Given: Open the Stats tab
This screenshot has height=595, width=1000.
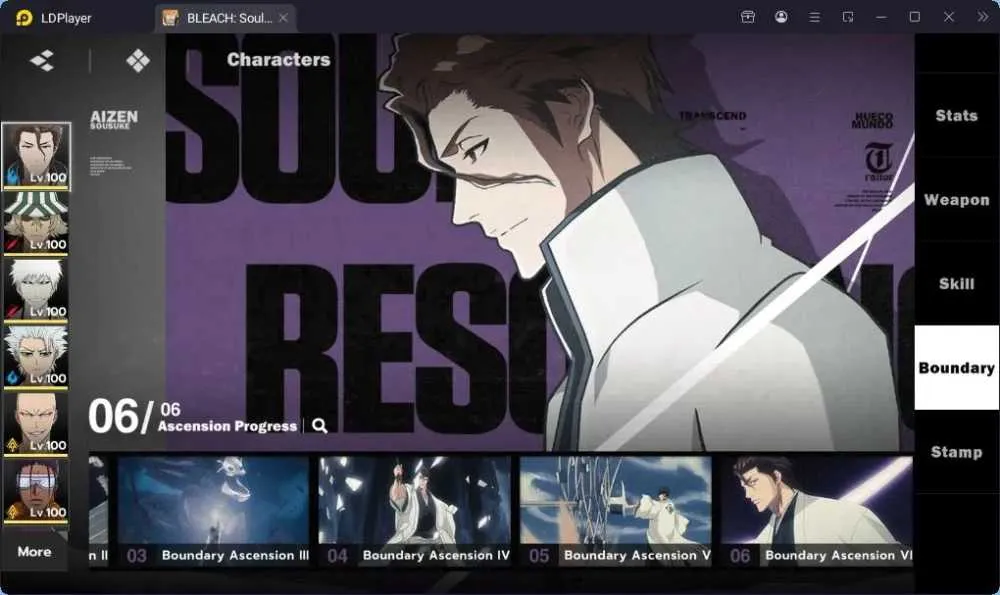Looking at the screenshot, I should pyautogui.click(x=957, y=115).
